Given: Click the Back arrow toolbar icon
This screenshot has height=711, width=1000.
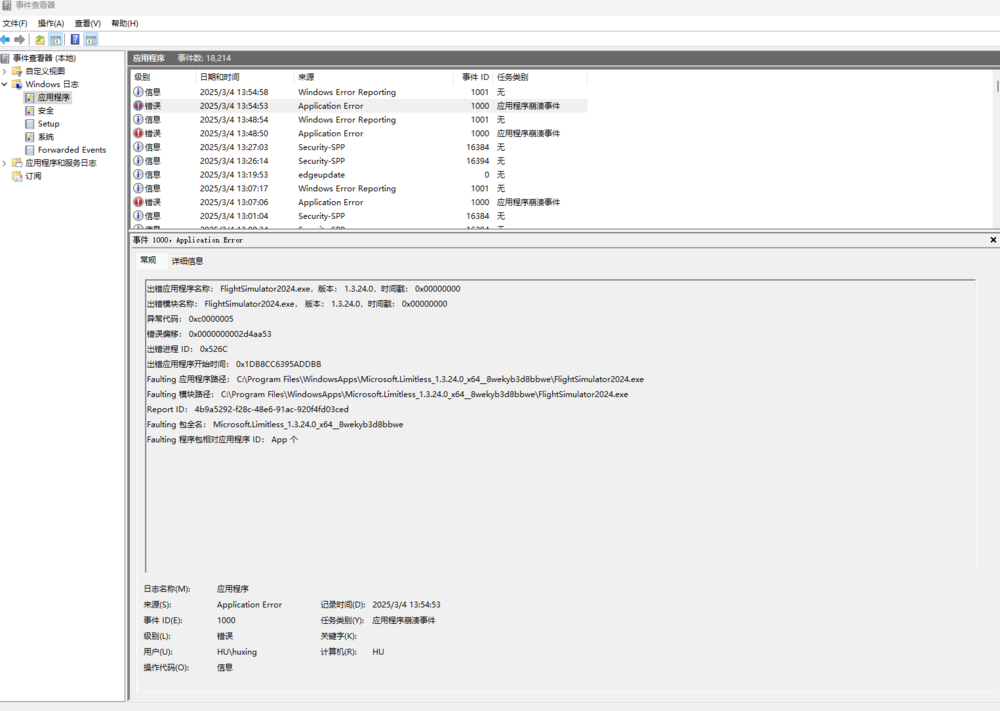Looking at the screenshot, I should click(6, 40).
